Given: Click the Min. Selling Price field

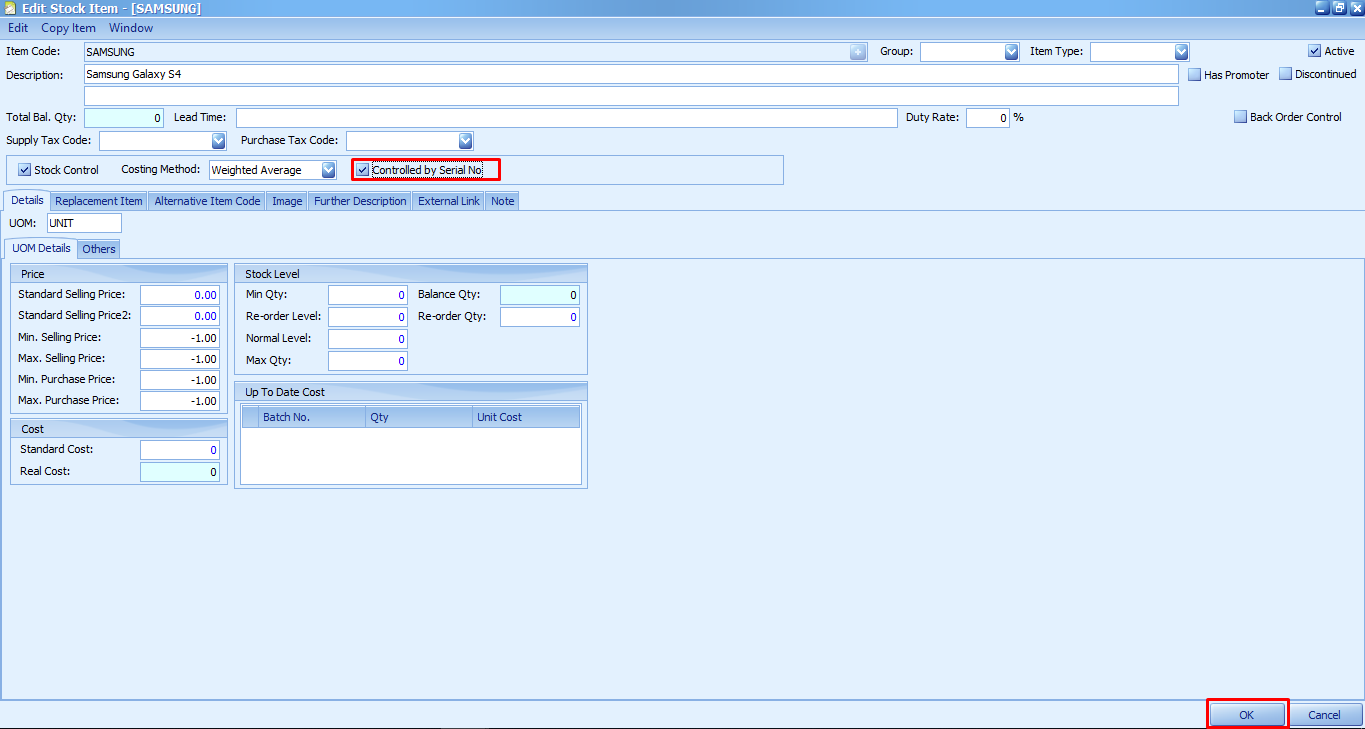Looking at the screenshot, I should point(180,338).
